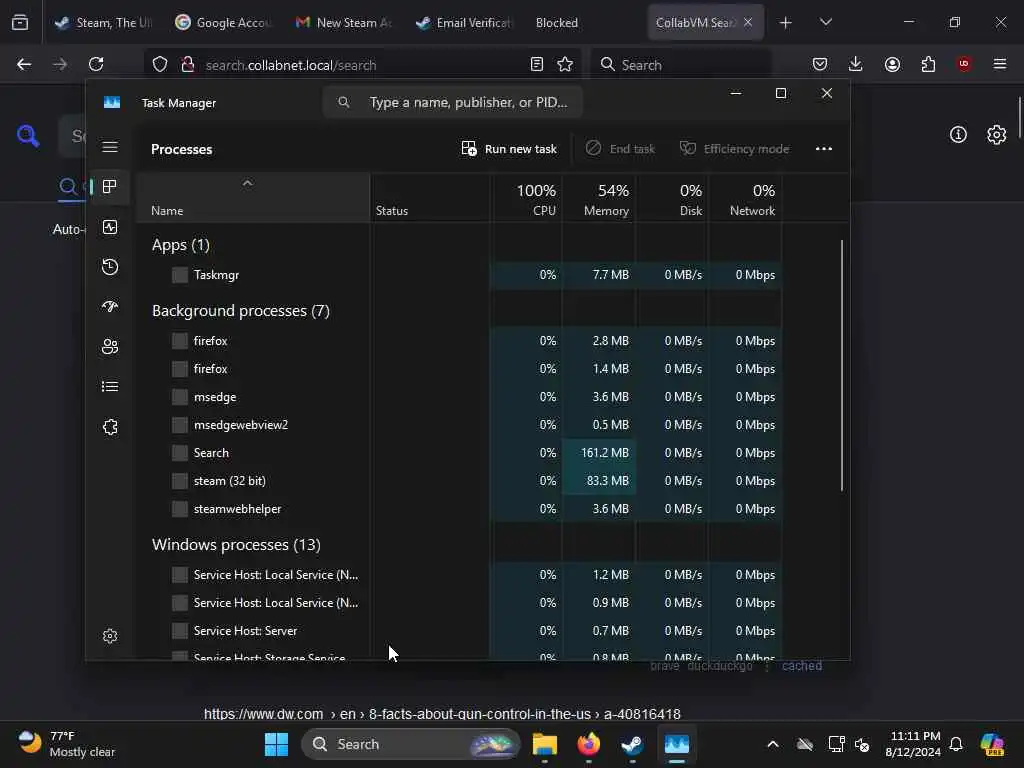Image resolution: width=1024 pixels, height=768 pixels.
Task: Select the Taskmgr process row
Action: tap(460, 275)
